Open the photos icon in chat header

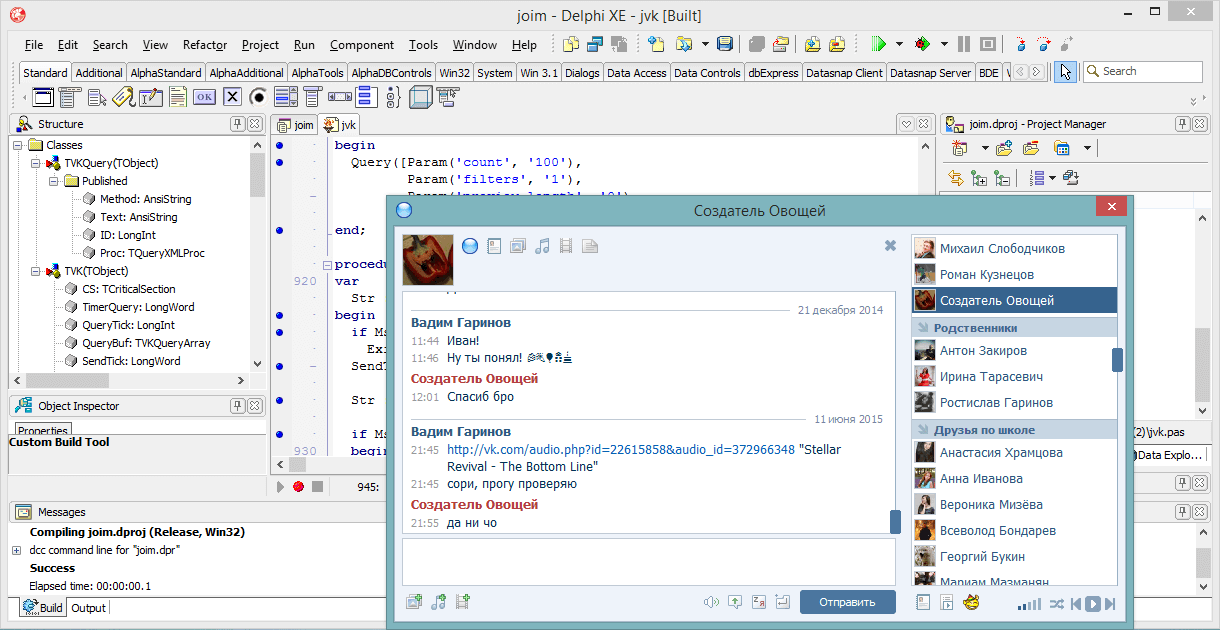[518, 246]
